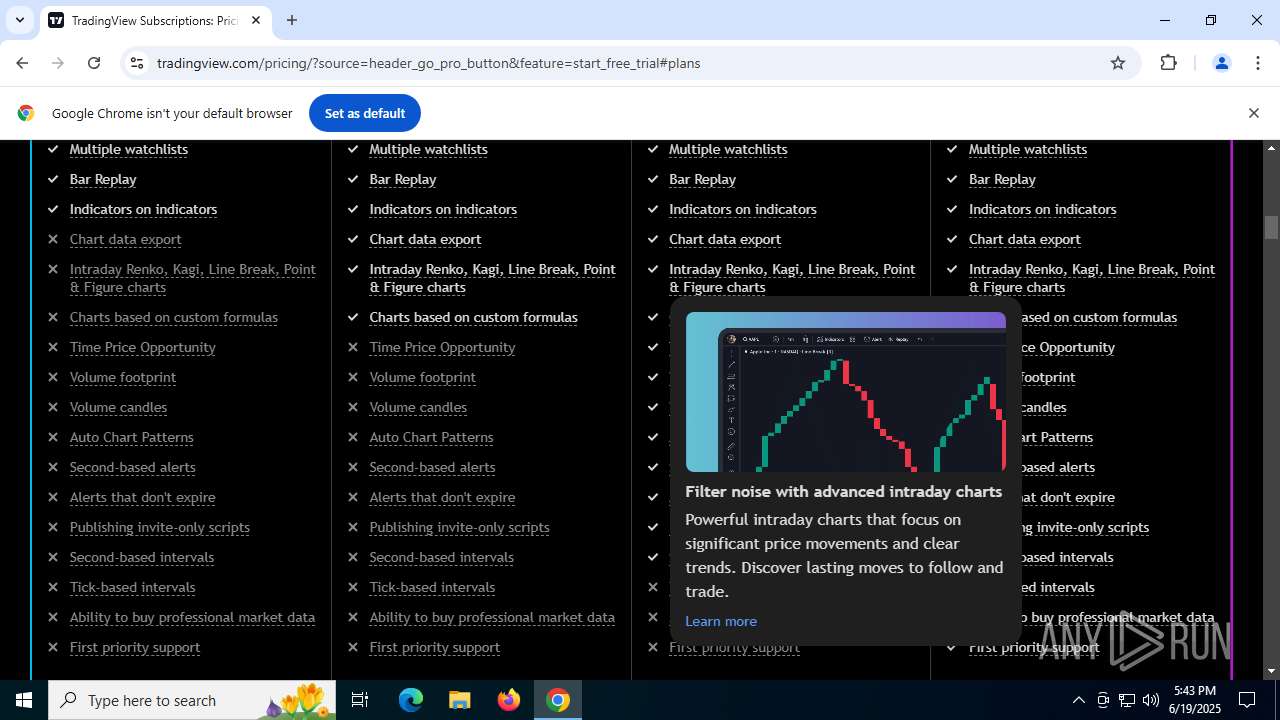Click Publishing invite-only scripts, first column
The width and height of the screenshot is (1280, 720).
point(159,527)
